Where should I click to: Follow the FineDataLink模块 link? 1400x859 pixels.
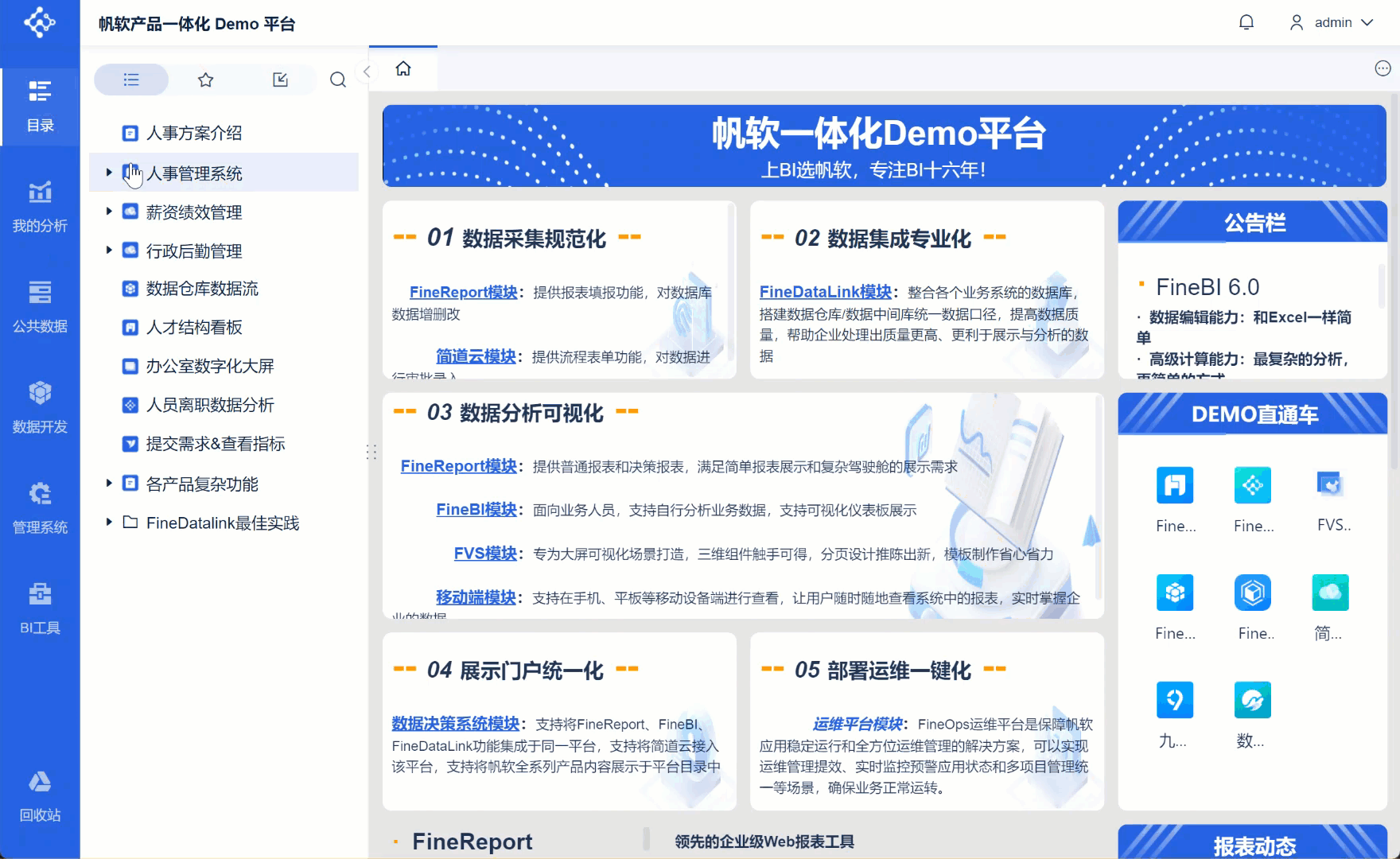(x=826, y=292)
